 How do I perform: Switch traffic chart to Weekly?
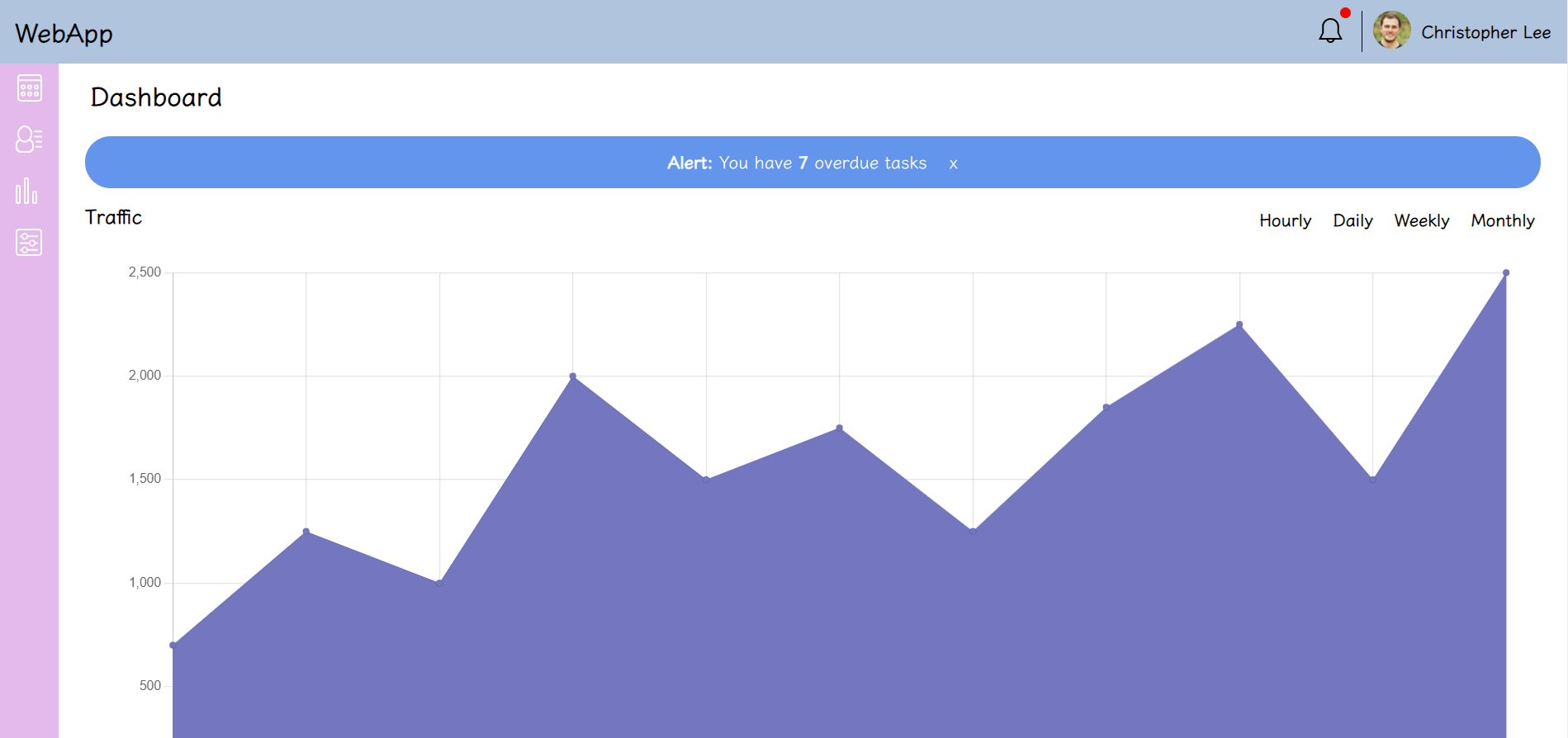1421,220
